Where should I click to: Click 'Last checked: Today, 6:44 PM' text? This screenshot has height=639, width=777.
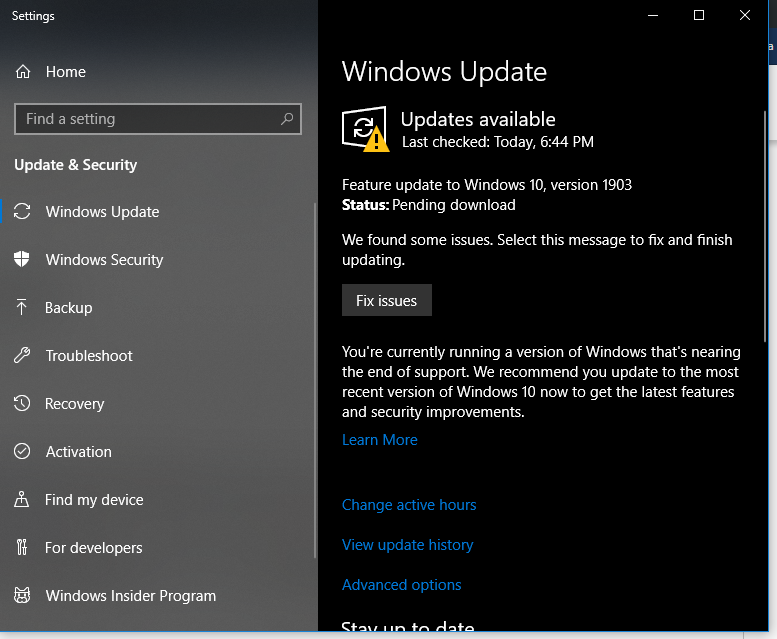click(498, 142)
